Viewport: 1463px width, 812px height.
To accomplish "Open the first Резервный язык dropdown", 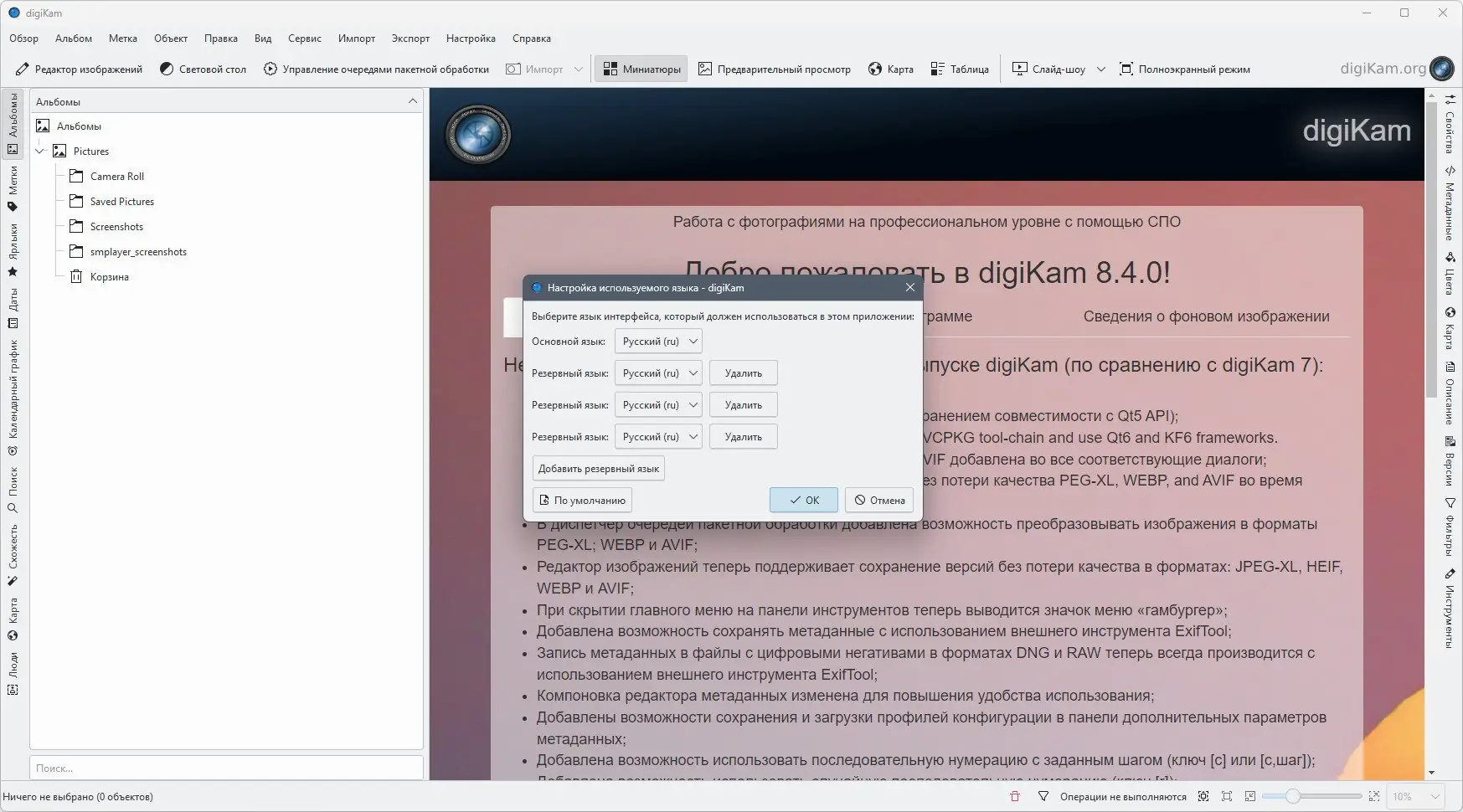I will pyautogui.click(x=658, y=373).
